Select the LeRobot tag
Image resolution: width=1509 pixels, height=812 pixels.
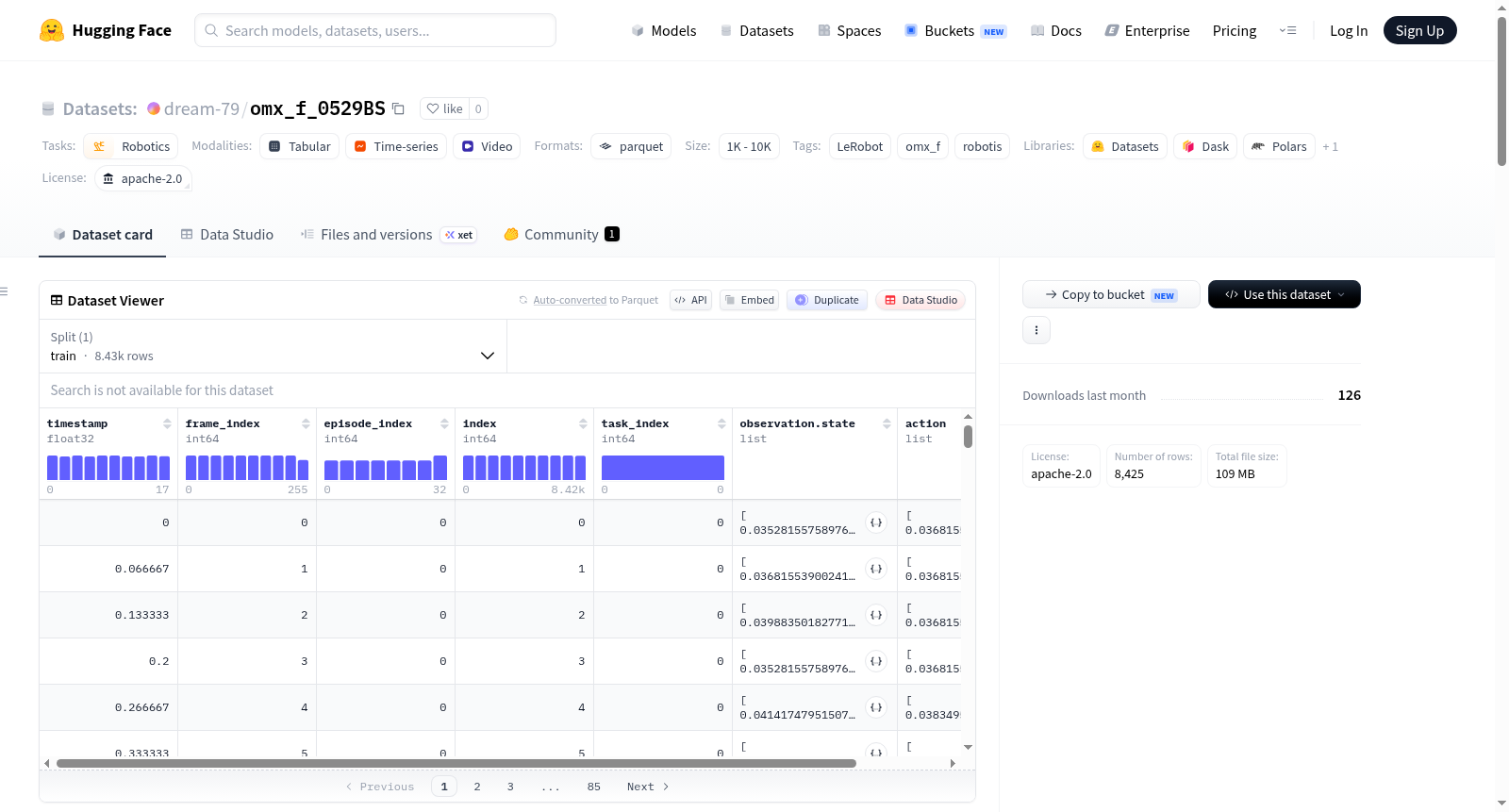coord(860,146)
